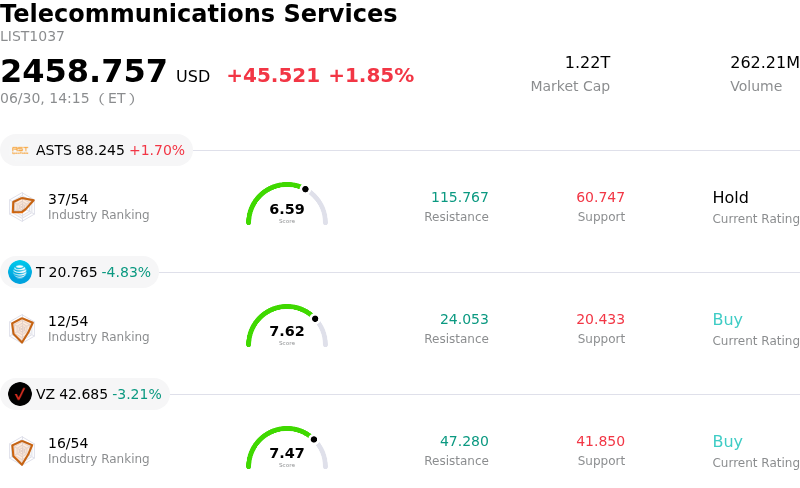Click the ASTS company logo icon
The width and height of the screenshot is (800, 488).
click(x=20, y=150)
